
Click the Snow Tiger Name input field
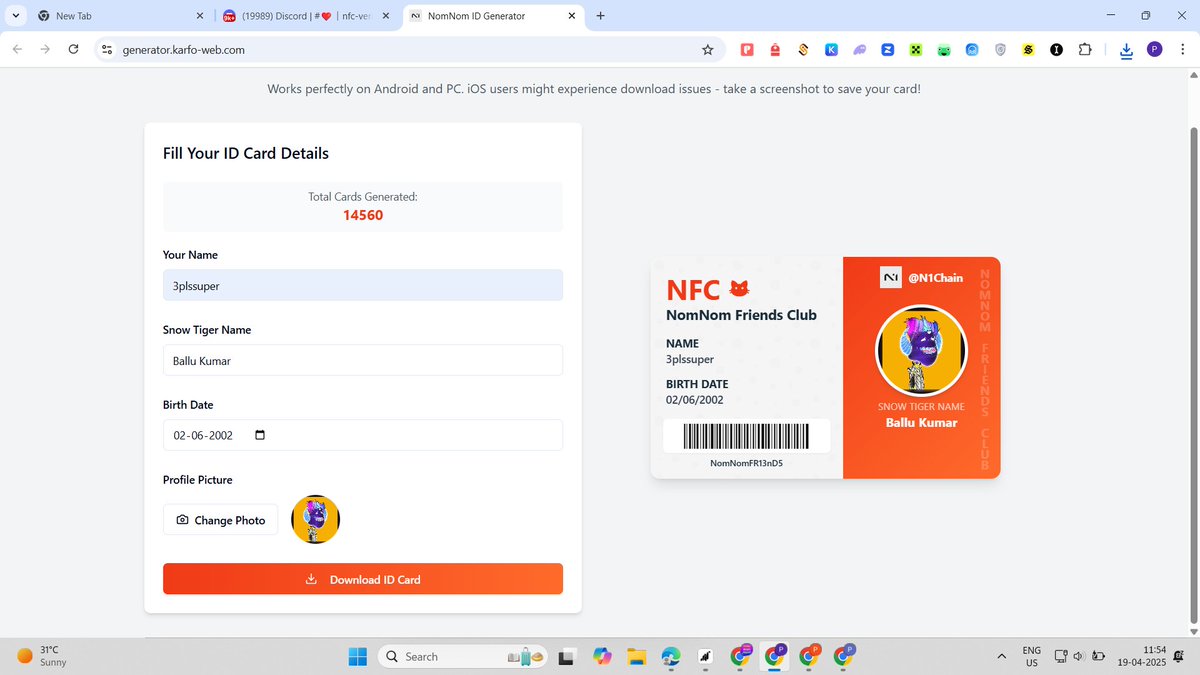coord(363,360)
